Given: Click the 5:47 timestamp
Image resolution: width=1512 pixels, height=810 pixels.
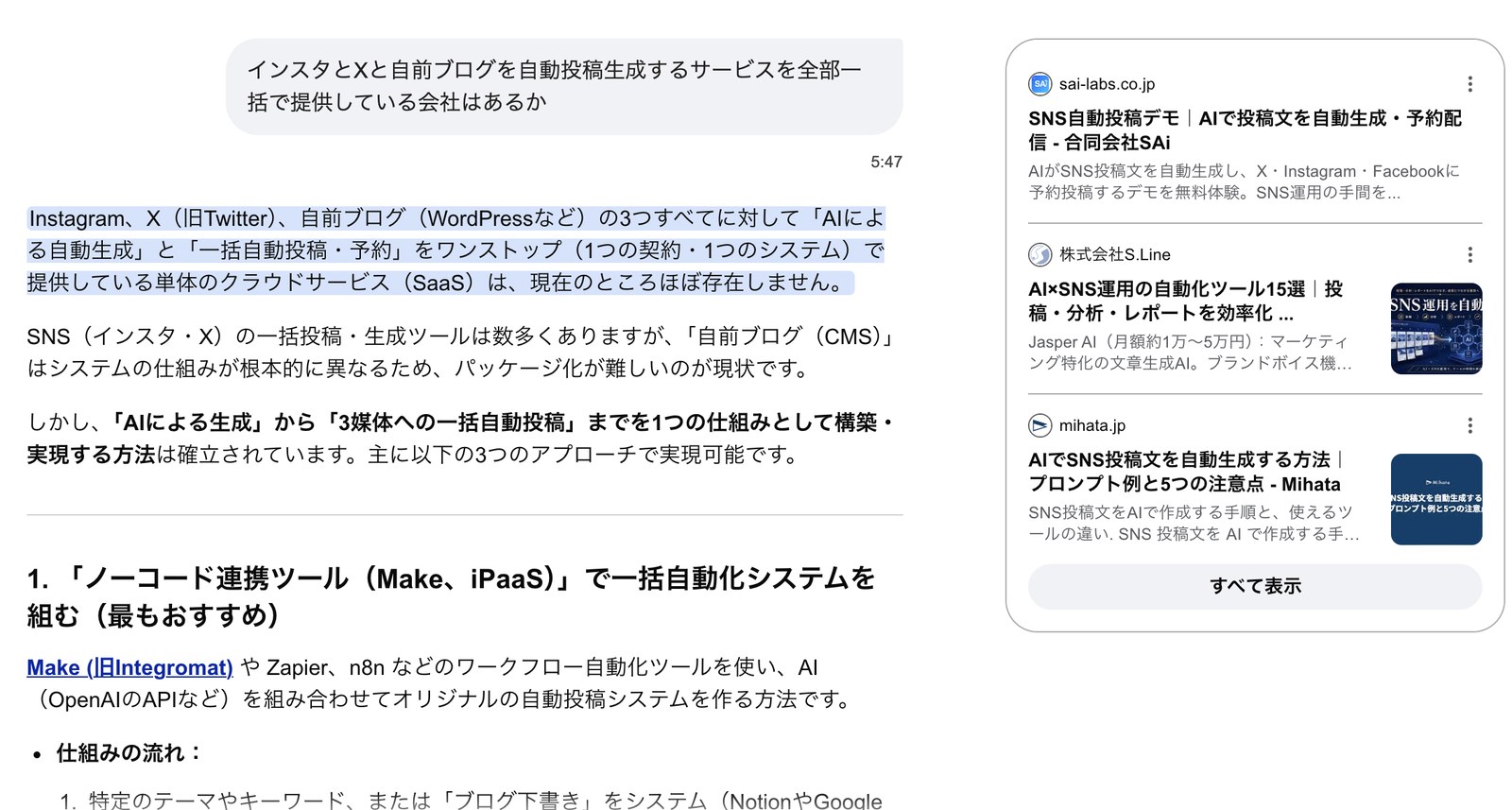Looking at the screenshot, I should point(886,162).
